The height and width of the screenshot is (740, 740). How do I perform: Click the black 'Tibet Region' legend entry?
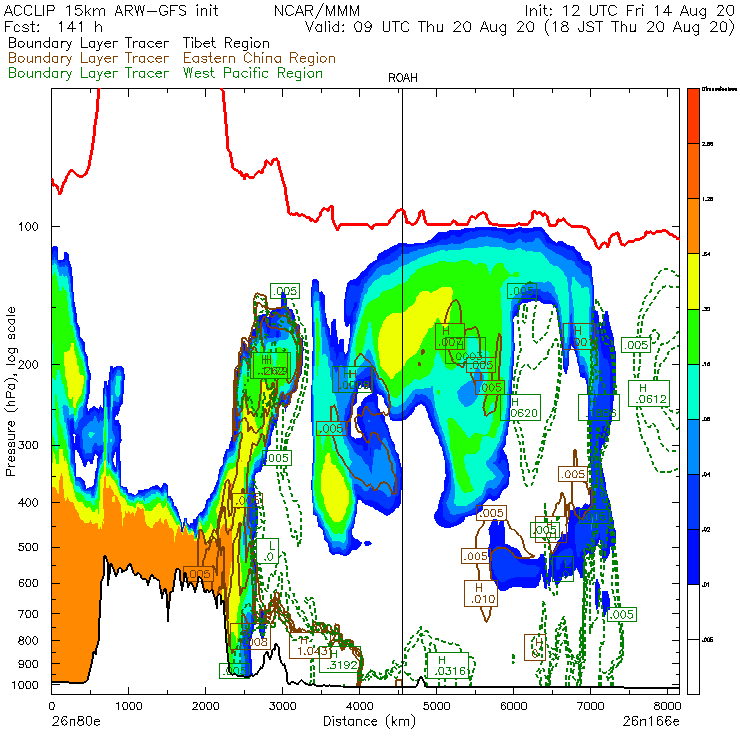[226, 43]
